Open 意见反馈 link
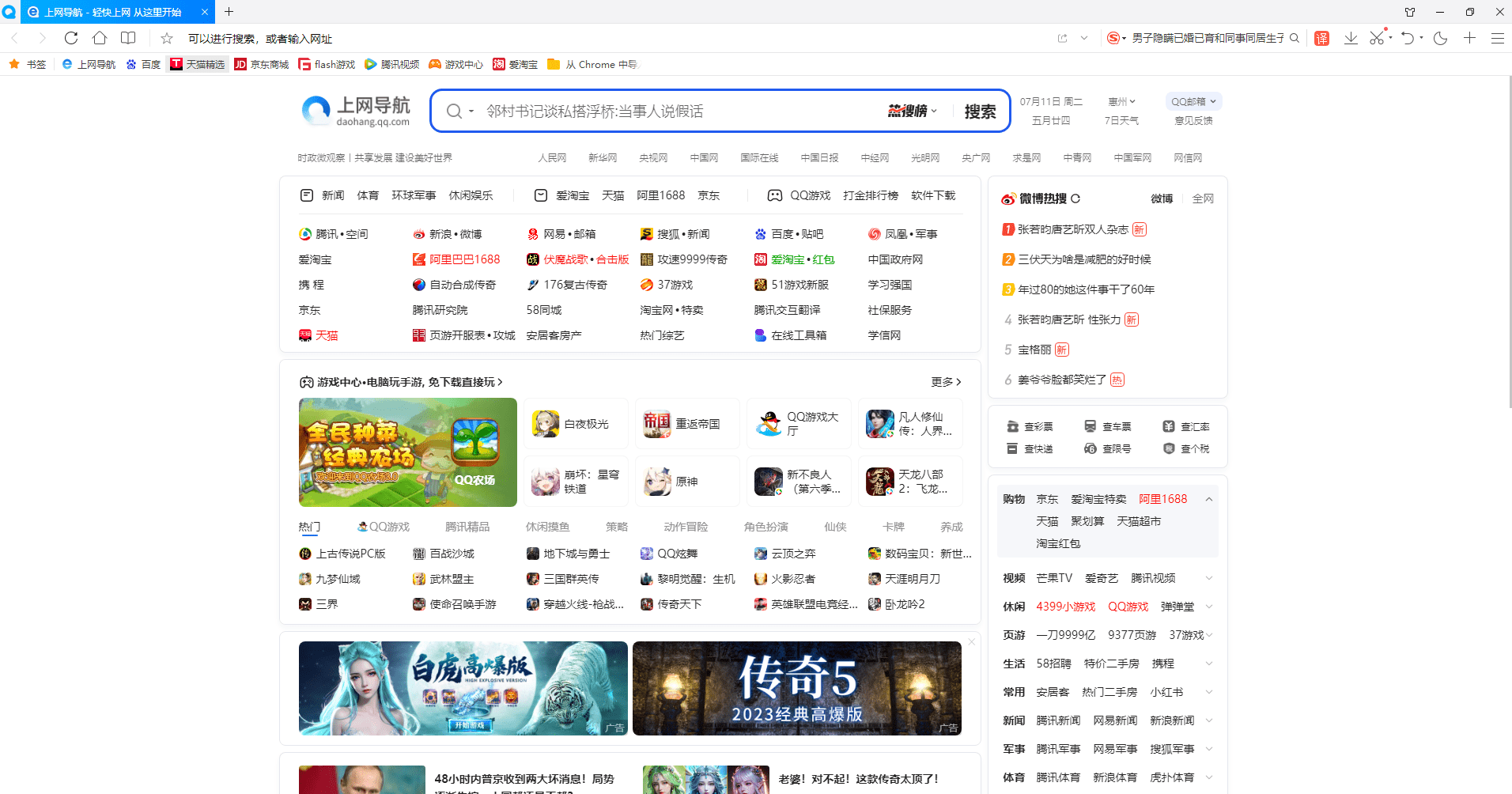Viewport: 1512px width, 794px height. (1193, 121)
